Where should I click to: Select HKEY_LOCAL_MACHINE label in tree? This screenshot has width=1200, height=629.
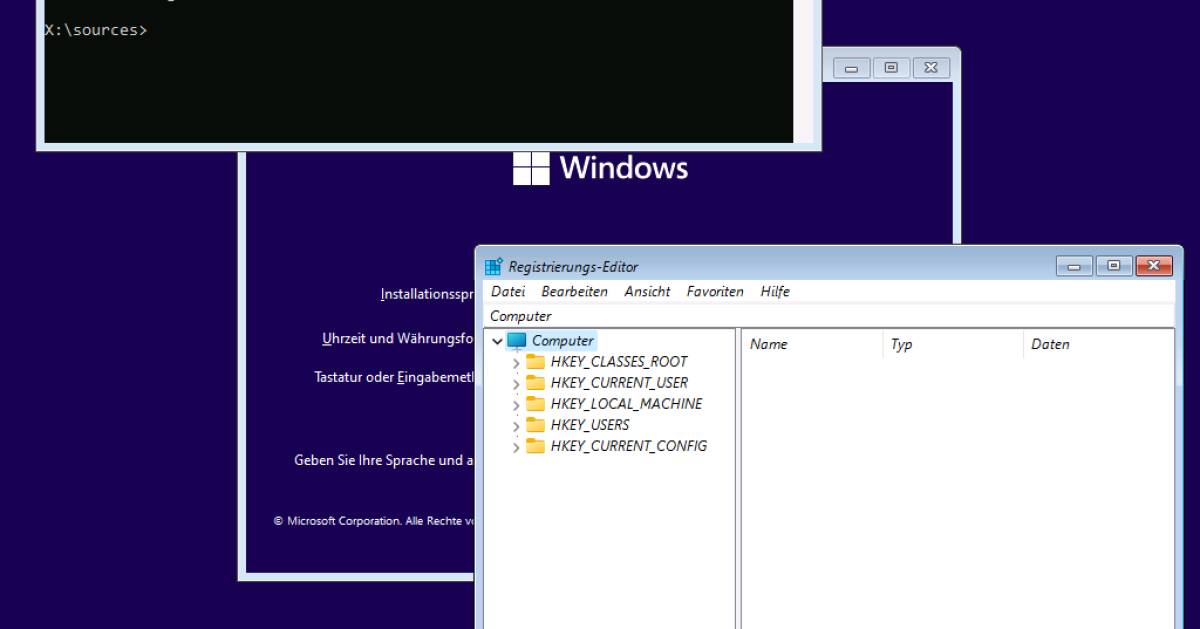pos(626,404)
